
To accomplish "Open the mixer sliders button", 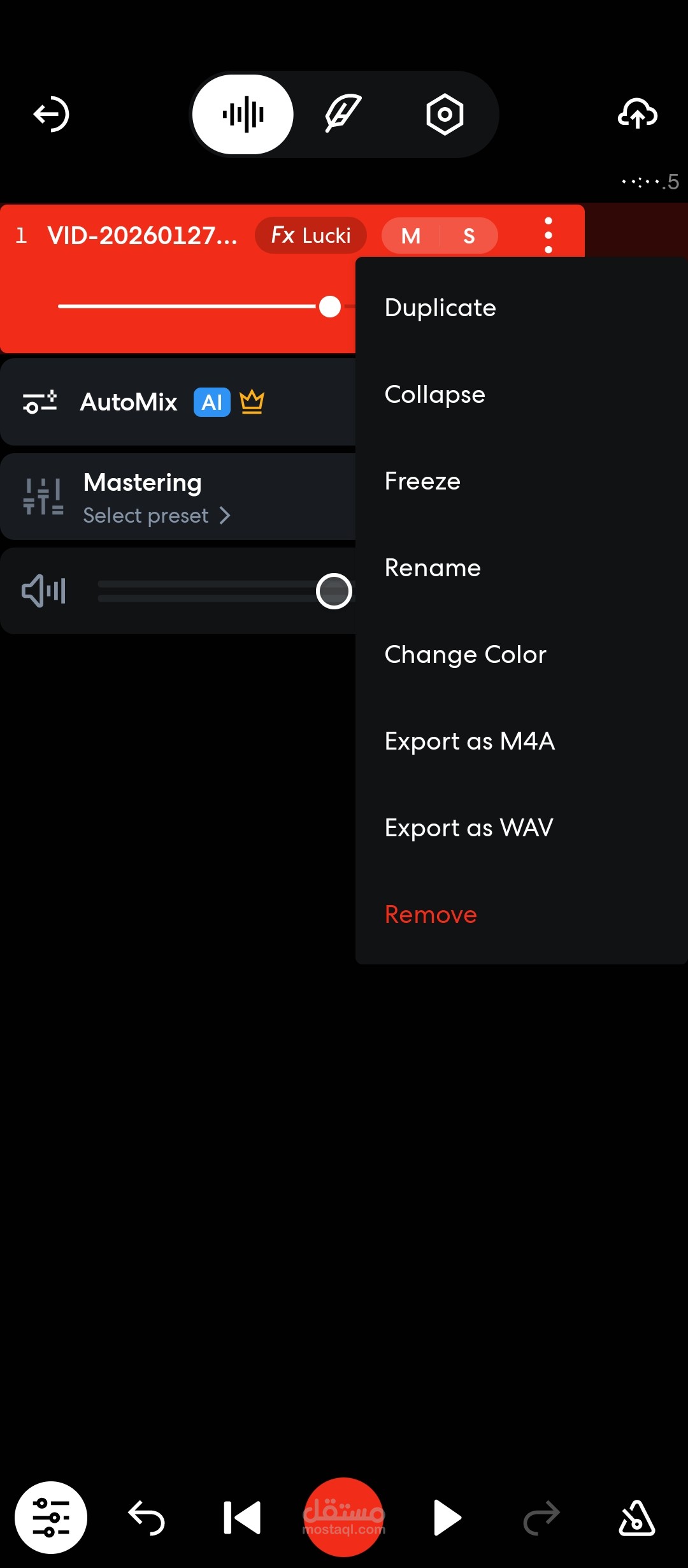I will pos(51,1518).
